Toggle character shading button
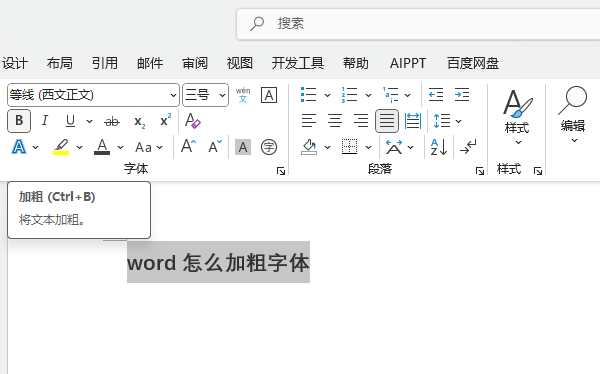The width and height of the screenshot is (600, 374). click(243, 147)
